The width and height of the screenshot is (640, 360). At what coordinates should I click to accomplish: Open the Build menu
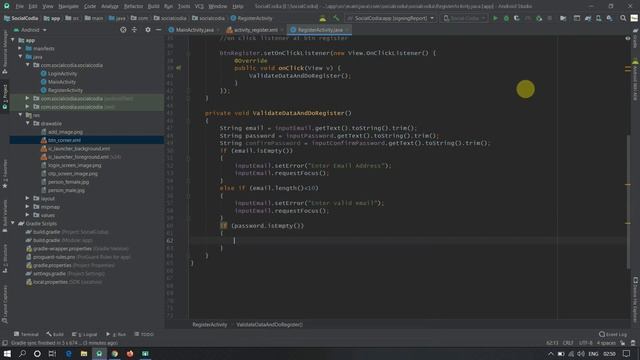(153, 6)
